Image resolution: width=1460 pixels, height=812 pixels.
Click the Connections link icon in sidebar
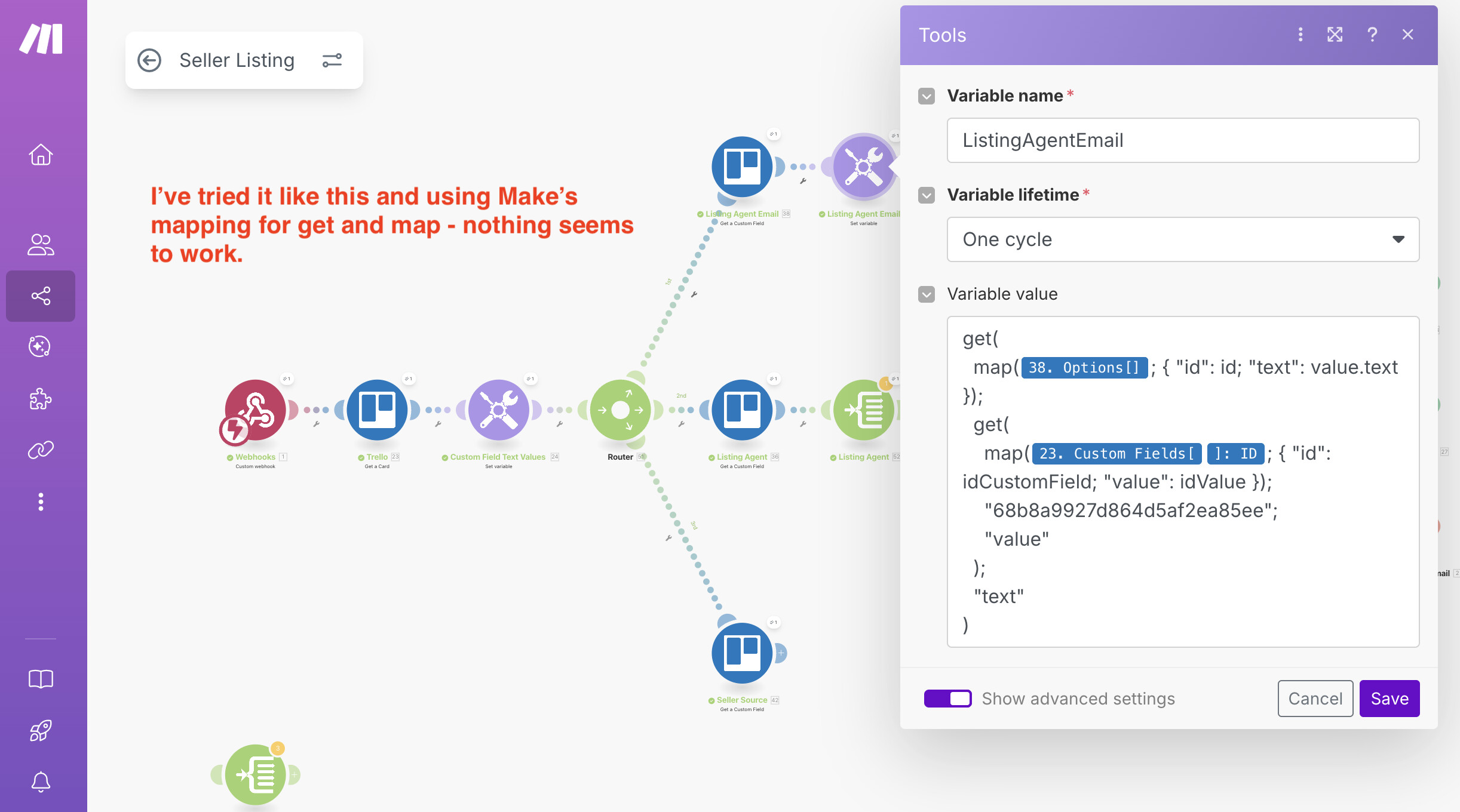tap(41, 450)
